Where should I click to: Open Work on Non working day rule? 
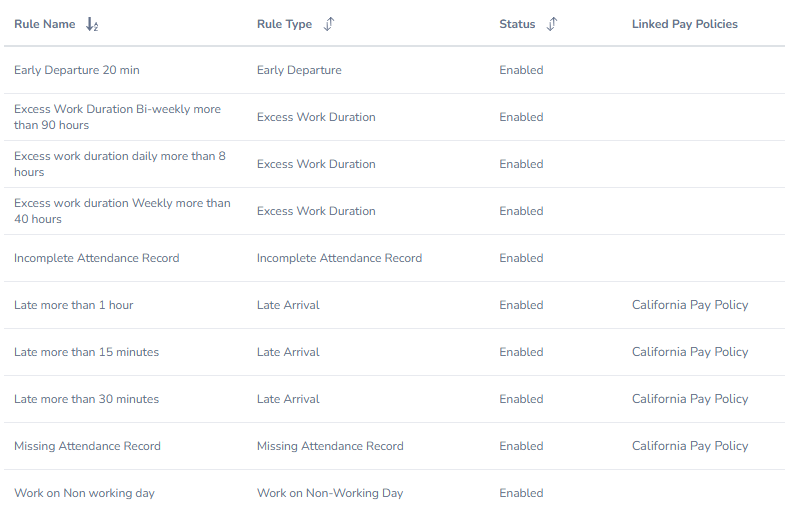tap(84, 493)
